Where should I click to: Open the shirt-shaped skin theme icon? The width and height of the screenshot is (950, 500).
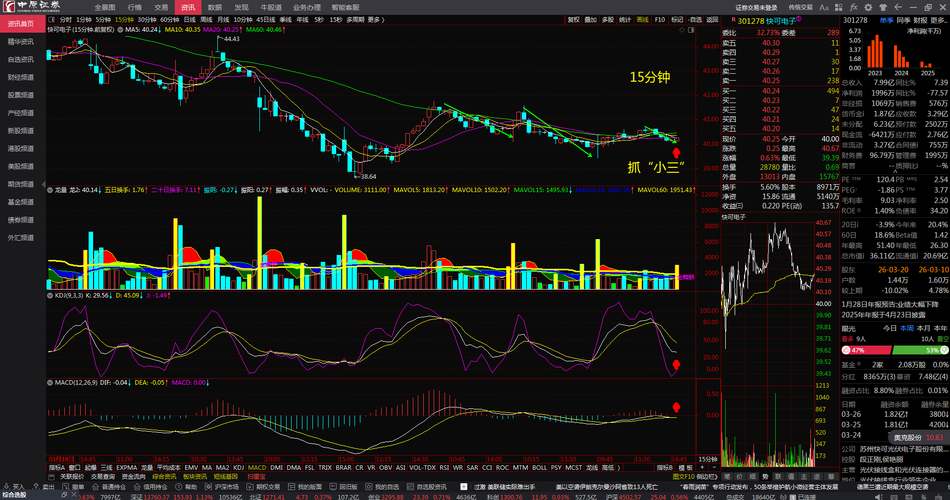(x=883, y=7)
